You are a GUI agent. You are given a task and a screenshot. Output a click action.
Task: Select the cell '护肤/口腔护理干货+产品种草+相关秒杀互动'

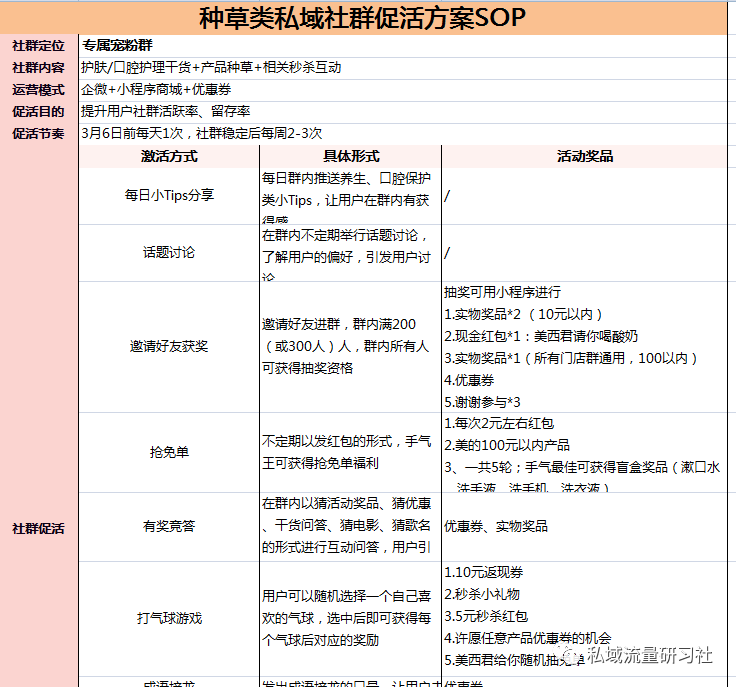tap(403, 68)
